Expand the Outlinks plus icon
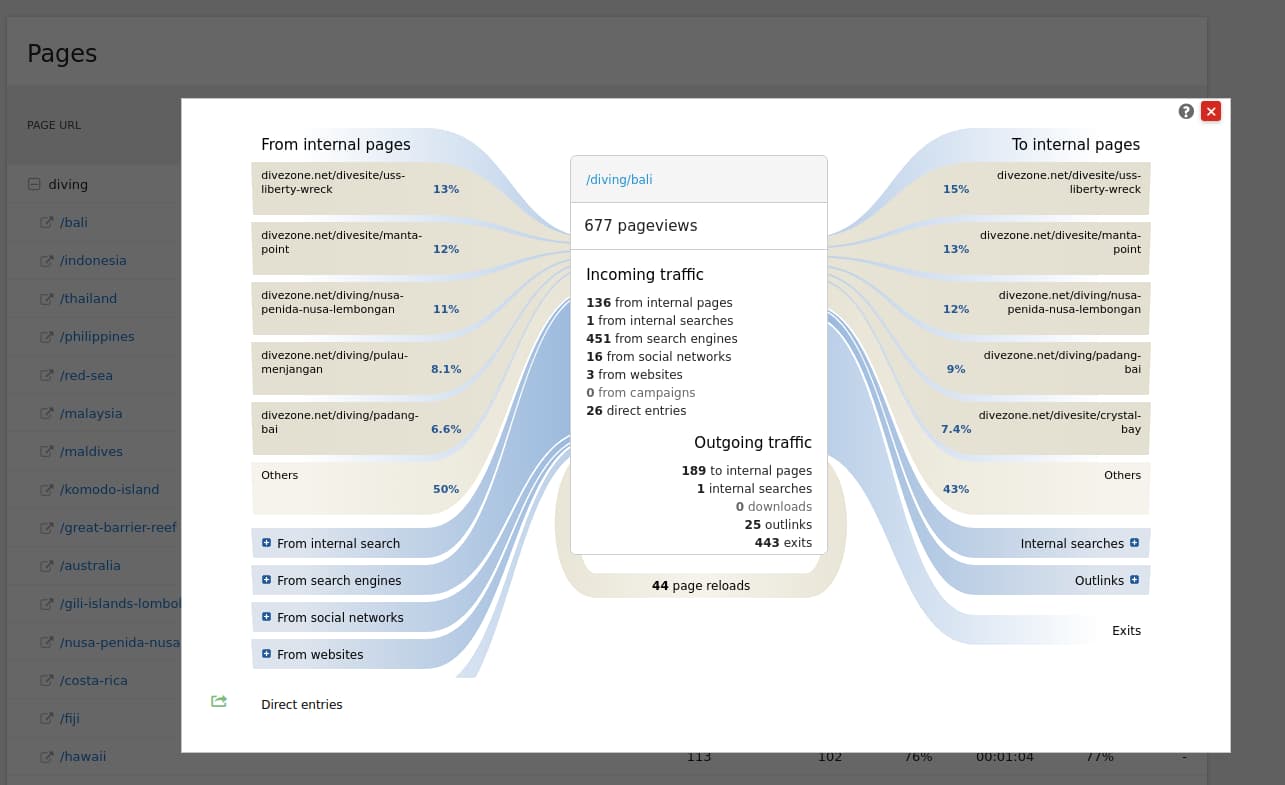This screenshot has width=1285, height=785. [x=1134, y=580]
